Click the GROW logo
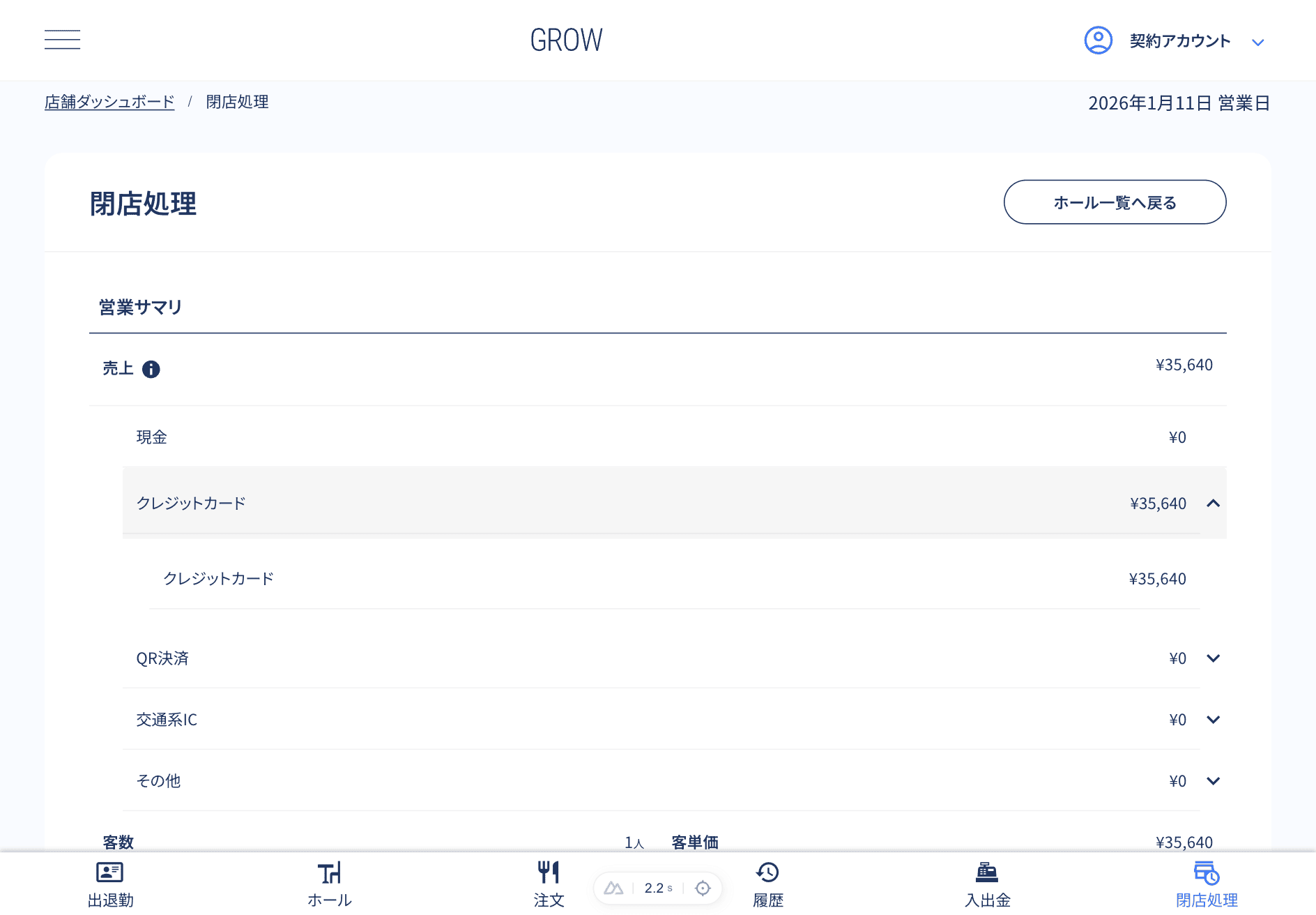Viewport: 1316px width, 915px height. [x=567, y=40]
